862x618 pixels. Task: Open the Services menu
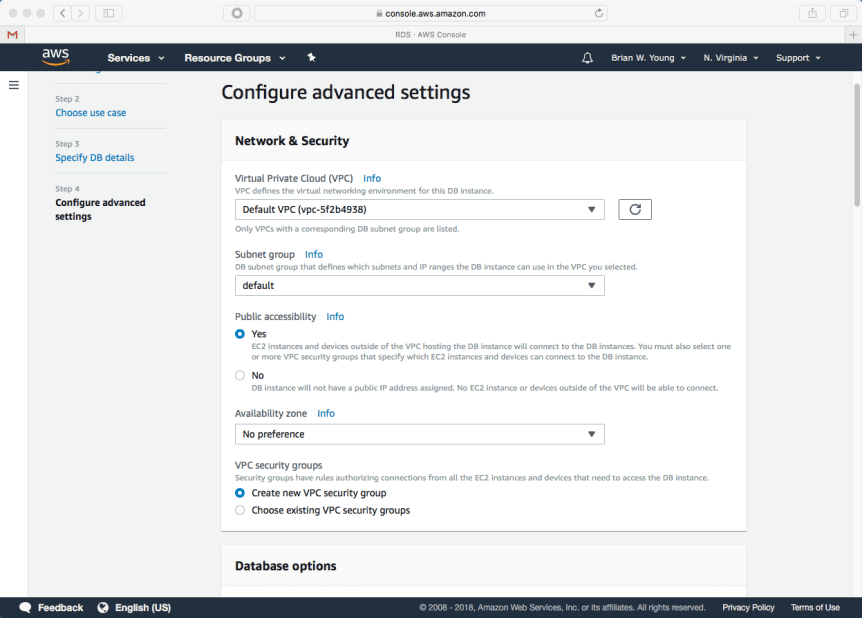[135, 58]
